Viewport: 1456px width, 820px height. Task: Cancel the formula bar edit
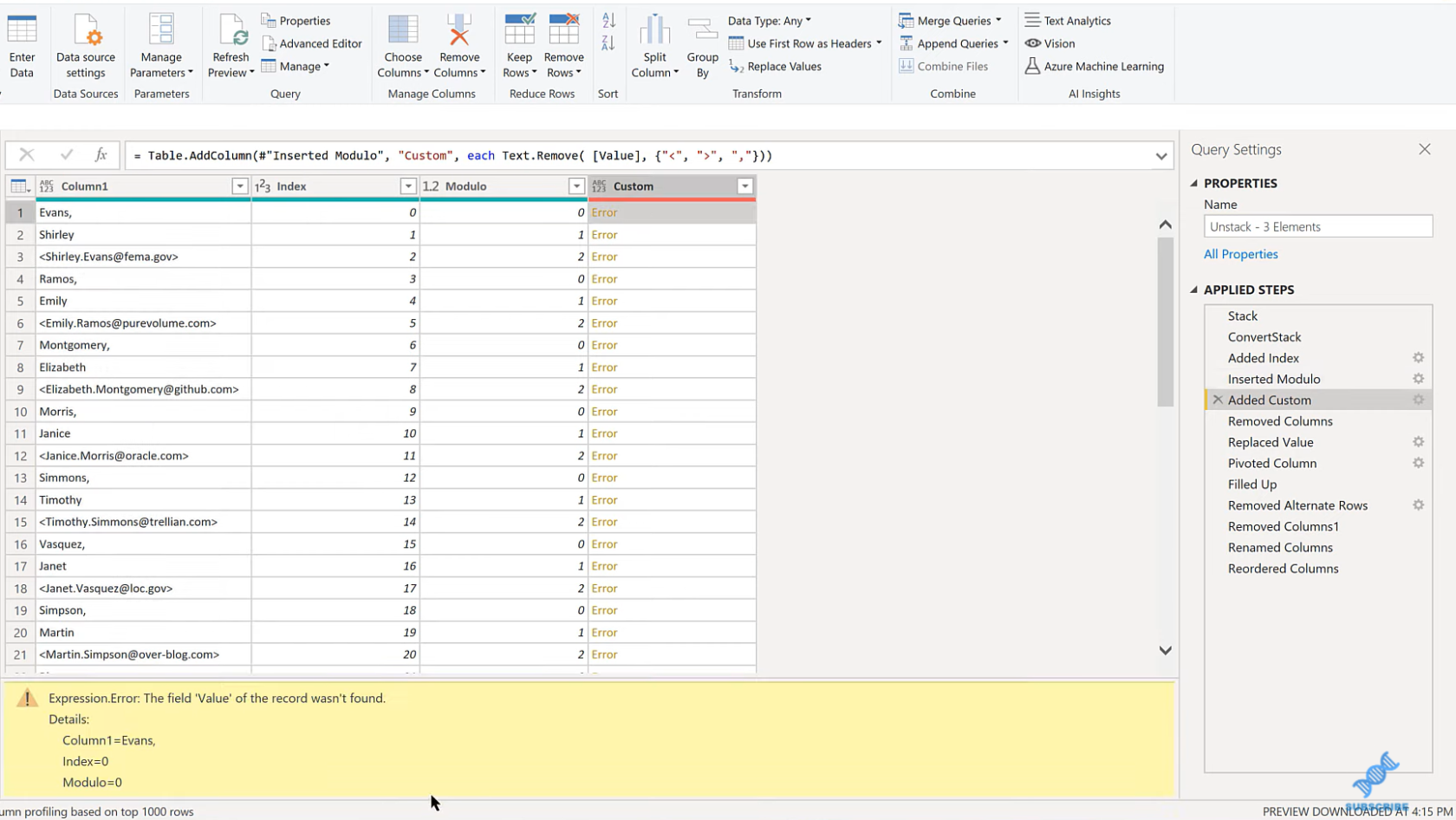[x=27, y=155]
